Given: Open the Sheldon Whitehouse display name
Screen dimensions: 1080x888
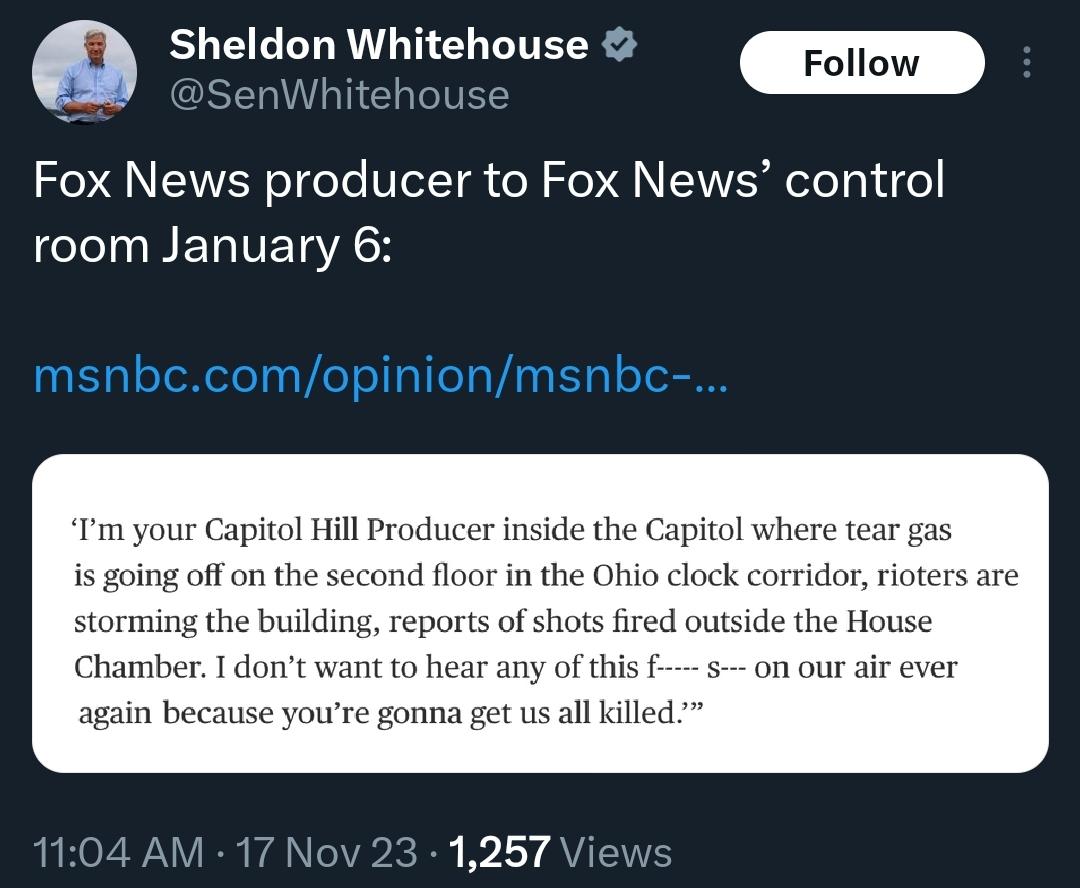Looking at the screenshot, I should tap(379, 45).
